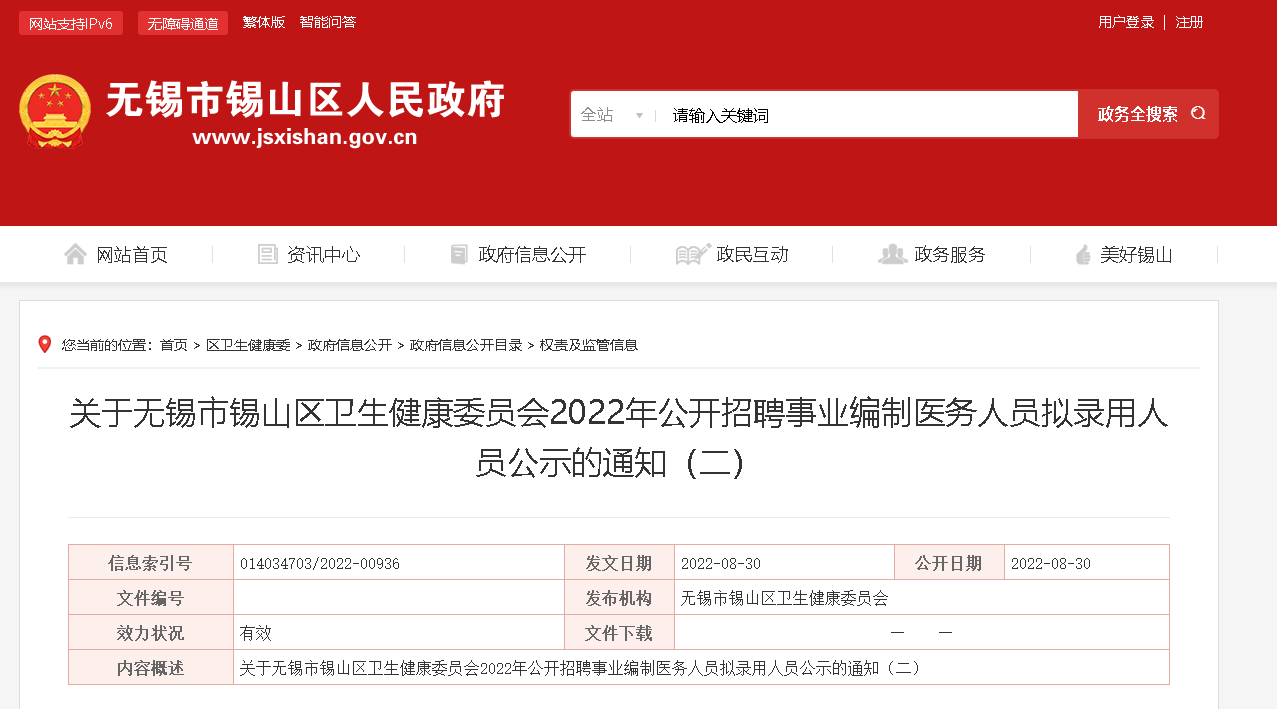Open the 全站 search scope dropdown
1277x709 pixels.
(x=612, y=115)
